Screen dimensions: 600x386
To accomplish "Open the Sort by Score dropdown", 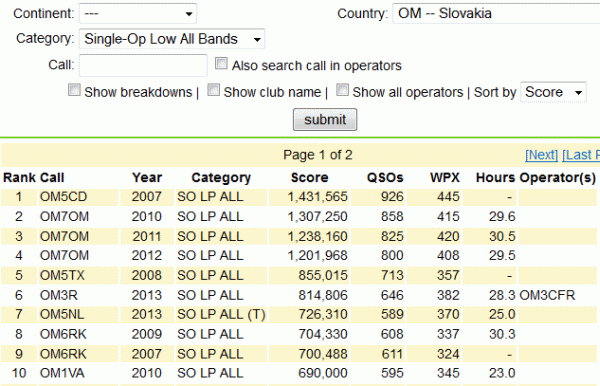I will (x=553, y=92).
